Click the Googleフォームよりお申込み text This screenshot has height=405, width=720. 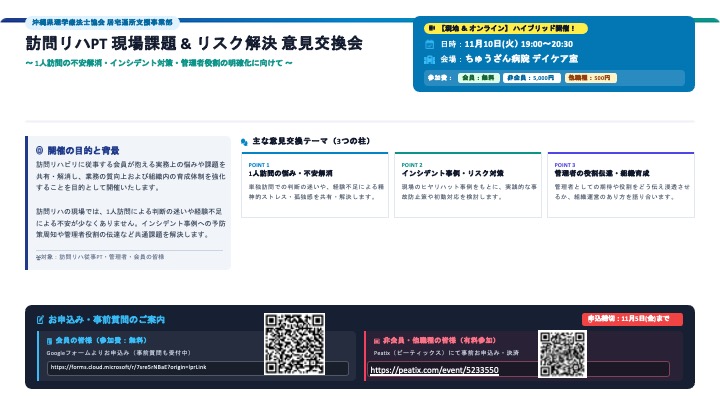point(118,353)
